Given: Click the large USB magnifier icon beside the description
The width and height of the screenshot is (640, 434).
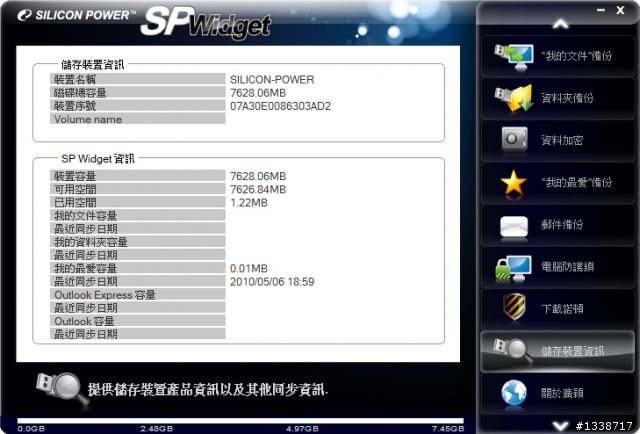Looking at the screenshot, I should [62, 388].
